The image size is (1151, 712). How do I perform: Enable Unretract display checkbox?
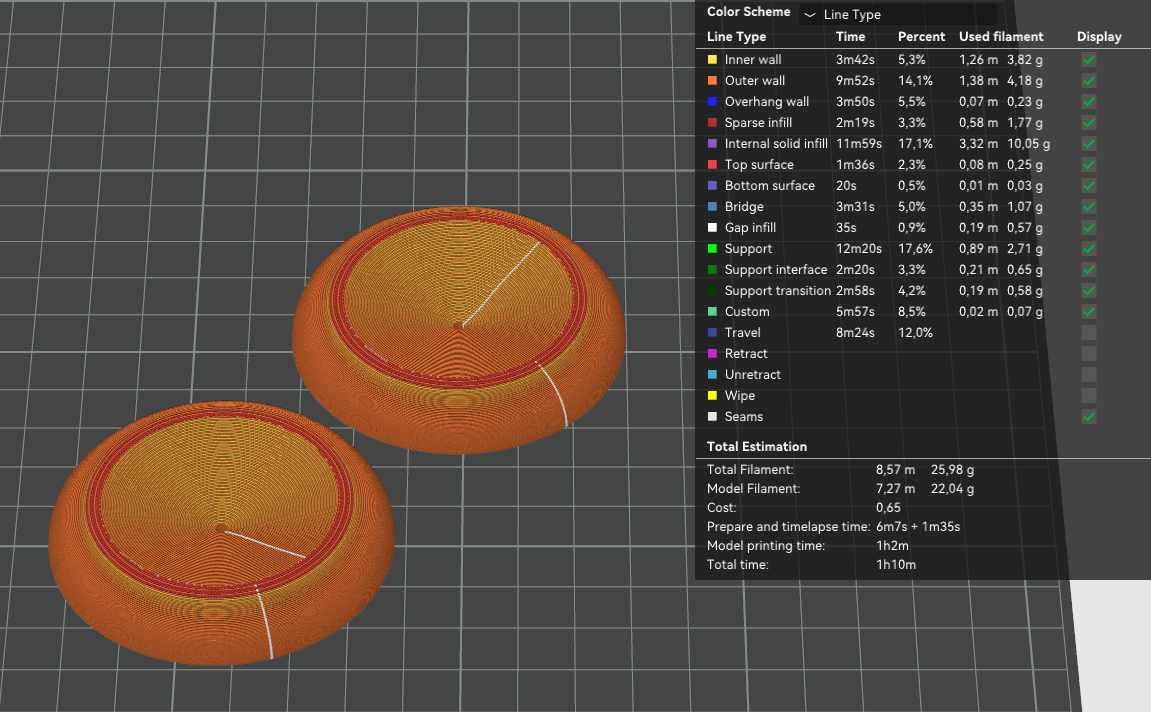click(x=1089, y=374)
